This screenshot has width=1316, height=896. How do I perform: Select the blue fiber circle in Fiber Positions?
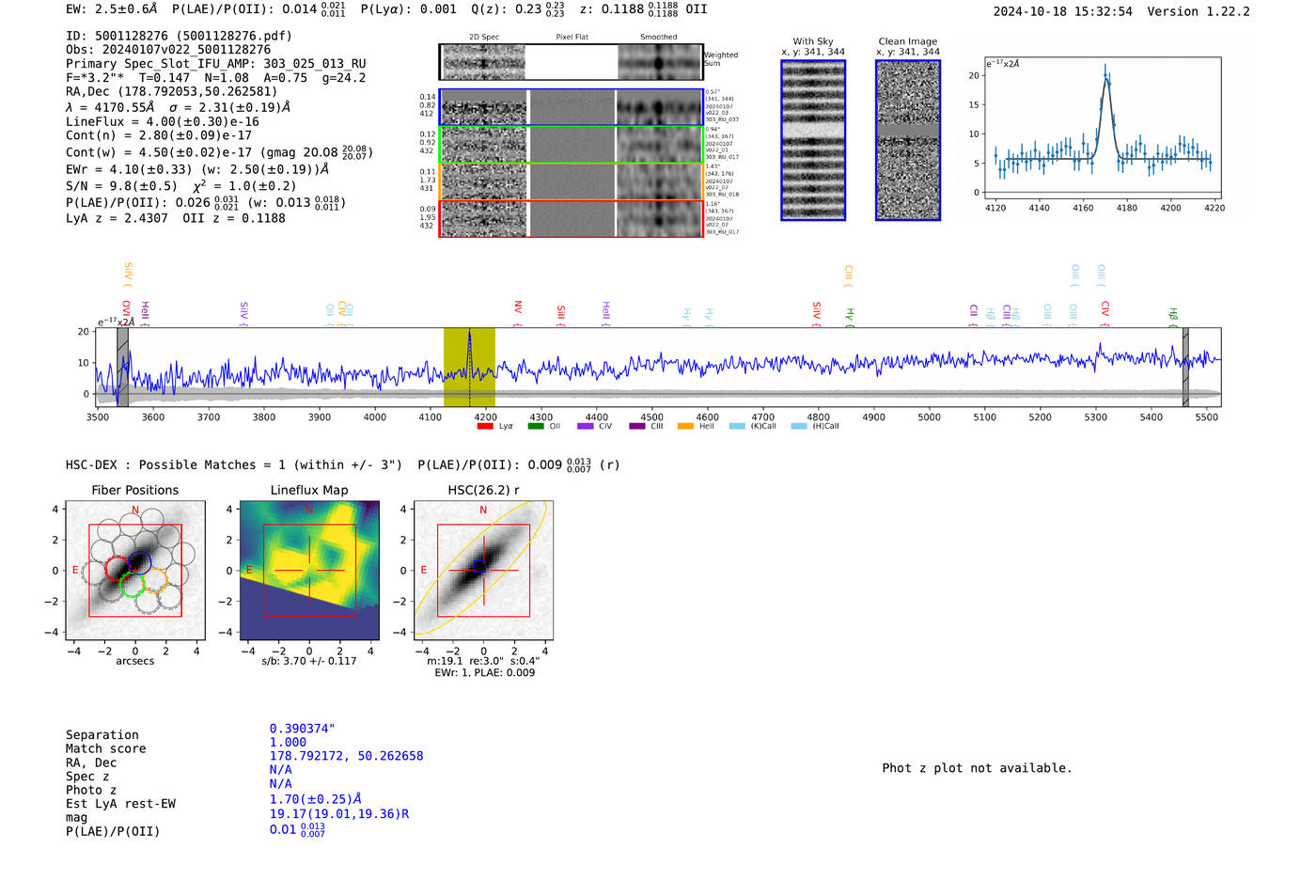tap(139, 563)
